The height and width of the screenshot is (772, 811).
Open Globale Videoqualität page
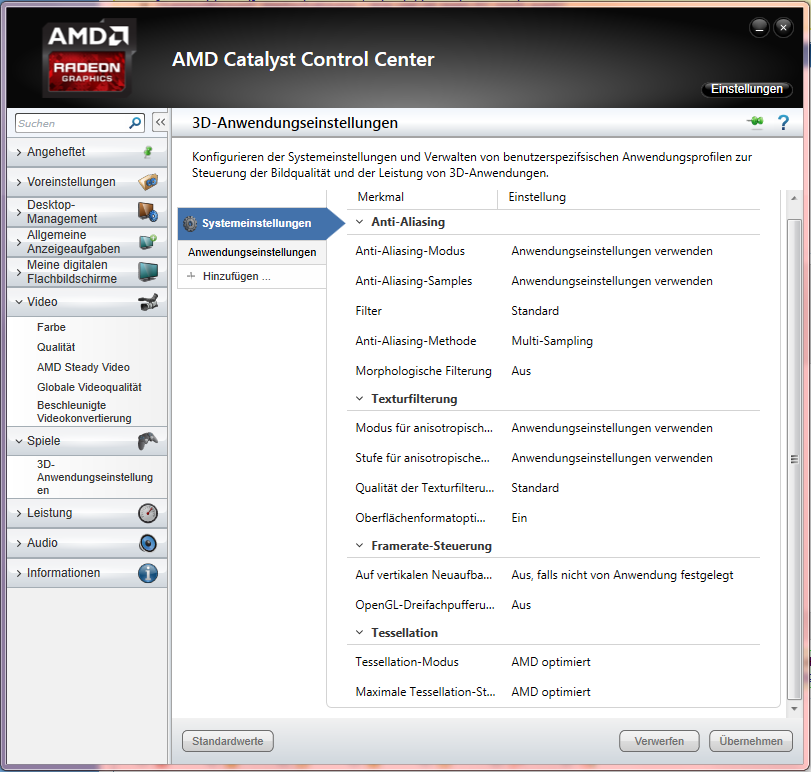coord(89,387)
